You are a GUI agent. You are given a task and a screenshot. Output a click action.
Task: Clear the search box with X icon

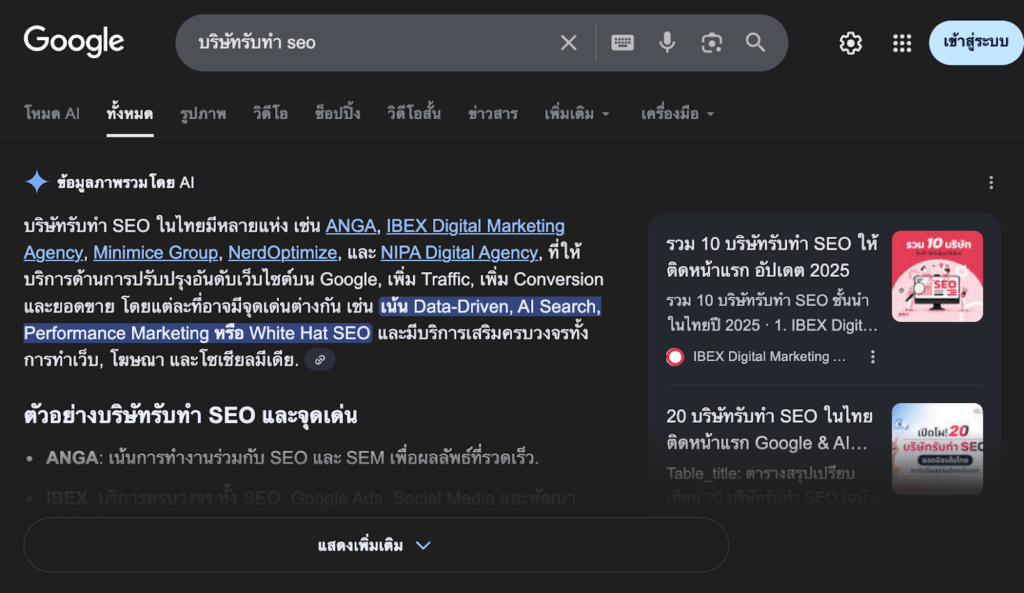568,43
